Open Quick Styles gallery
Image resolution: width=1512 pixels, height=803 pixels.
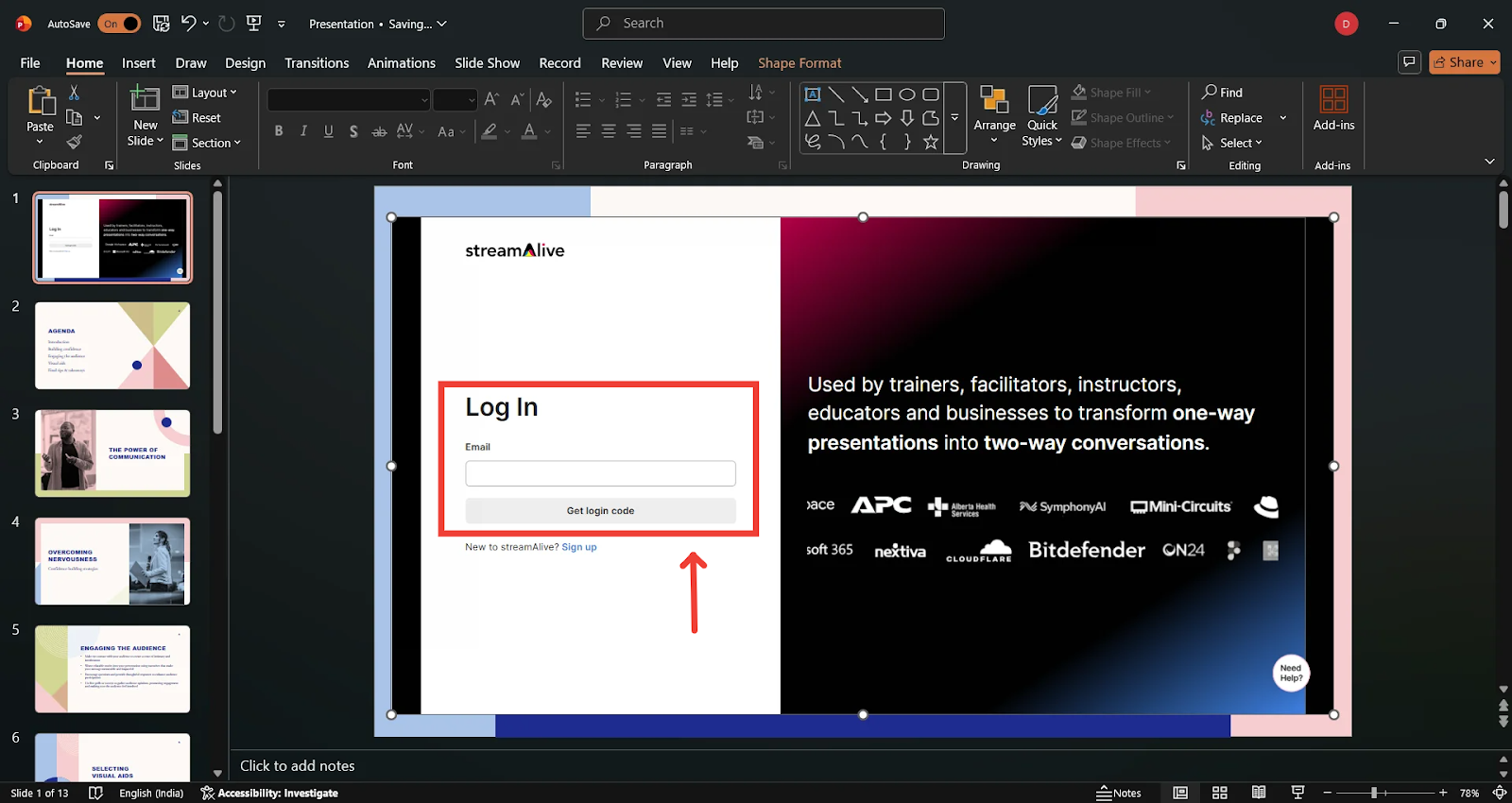(x=1041, y=113)
